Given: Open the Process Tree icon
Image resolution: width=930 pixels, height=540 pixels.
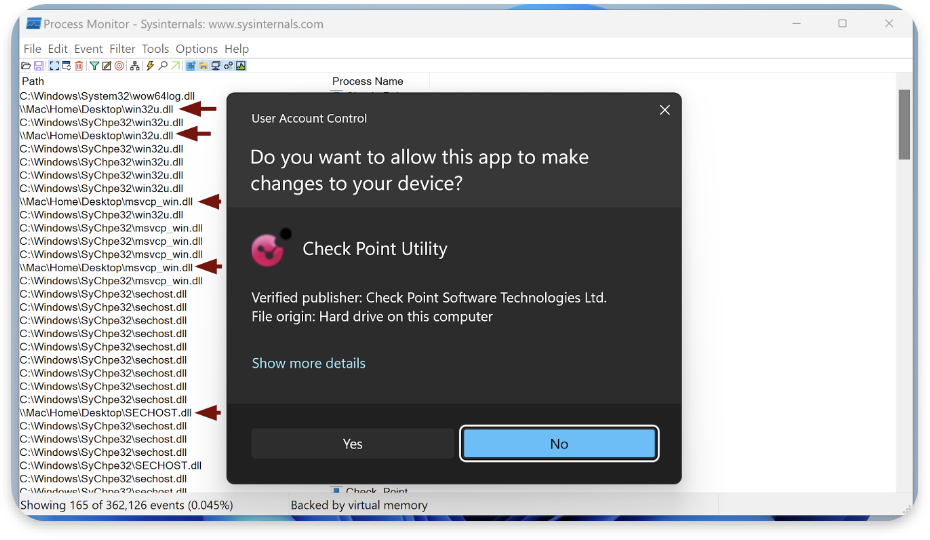Looking at the screenshot, I should (x=135, y=66).
